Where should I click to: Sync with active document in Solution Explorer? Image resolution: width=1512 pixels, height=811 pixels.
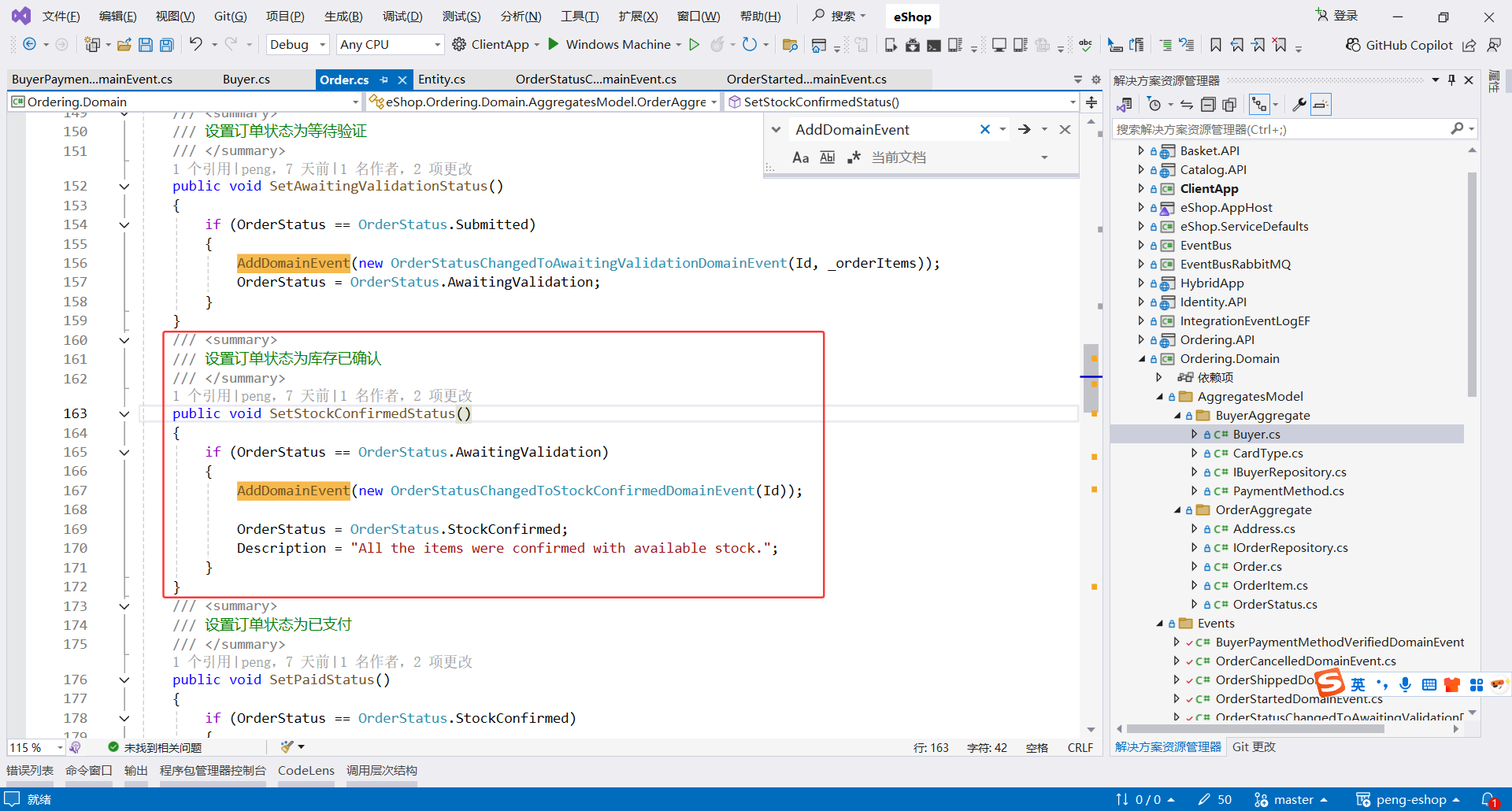[1187, 105]
